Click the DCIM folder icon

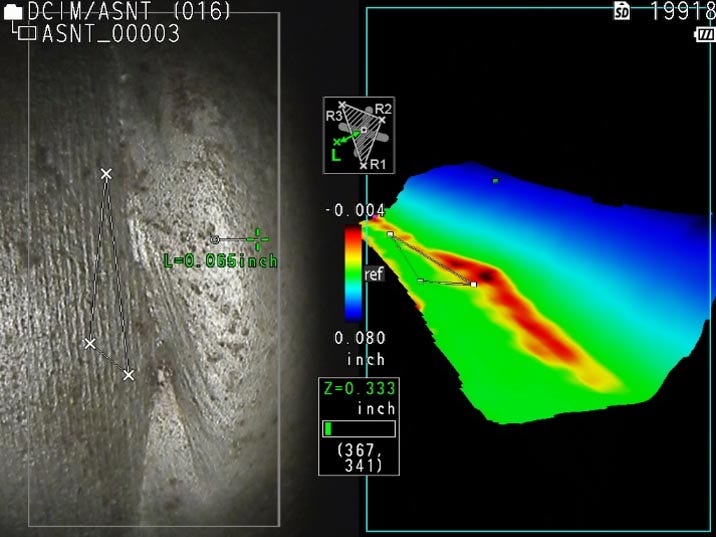click(13, 12)
